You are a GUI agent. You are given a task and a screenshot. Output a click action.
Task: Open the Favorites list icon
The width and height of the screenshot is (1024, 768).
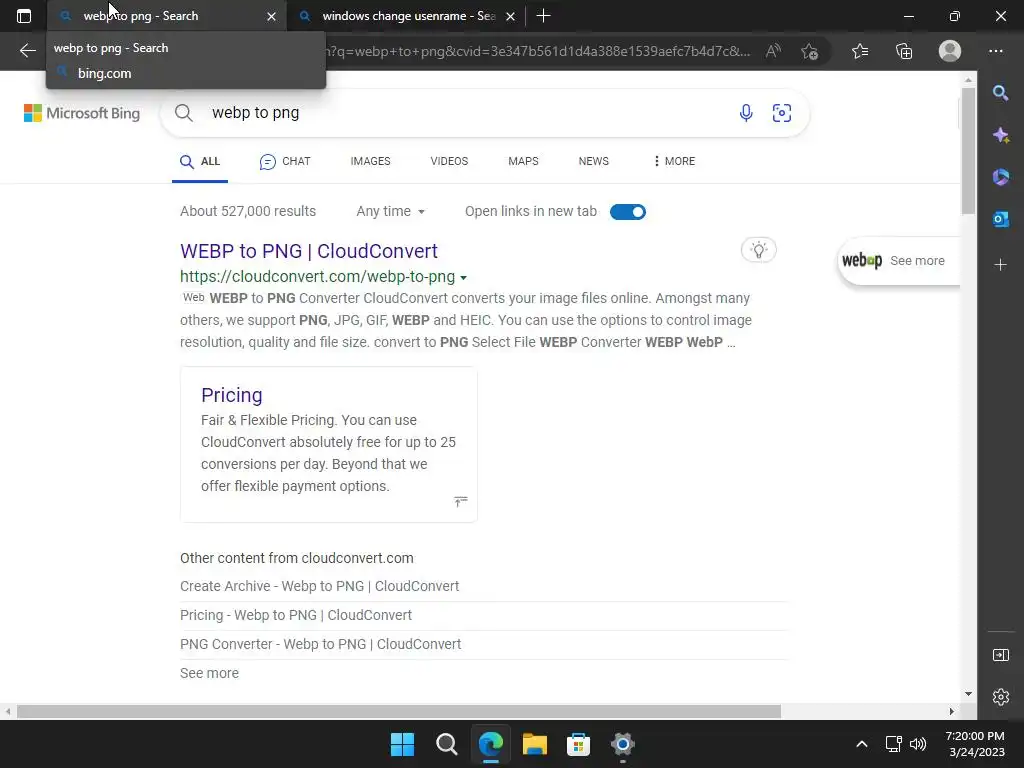pos(860,51)
